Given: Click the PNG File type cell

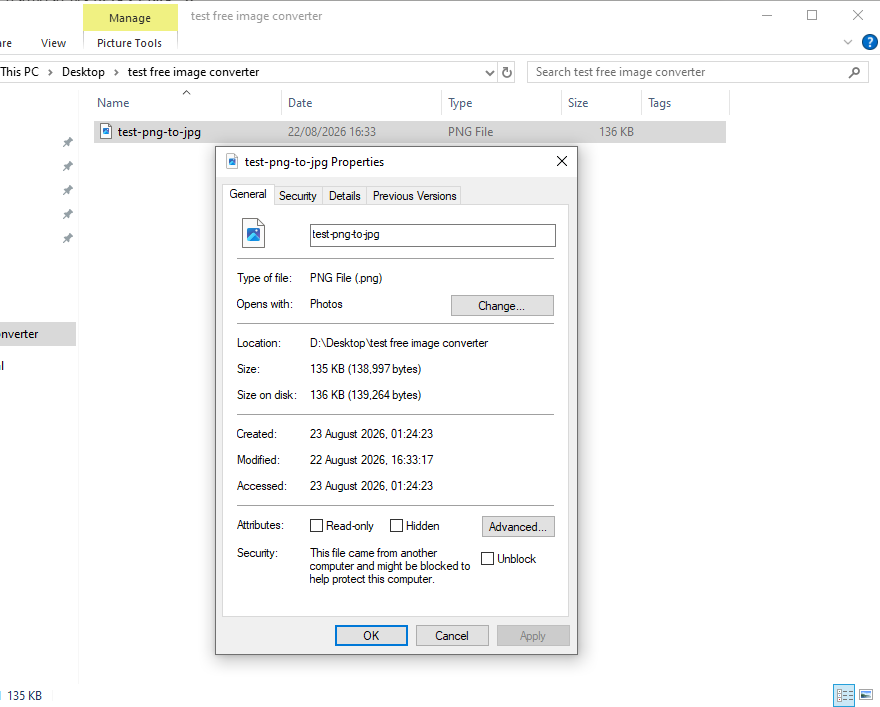Looking at the screenshot, I should click(x=470, y=132).
